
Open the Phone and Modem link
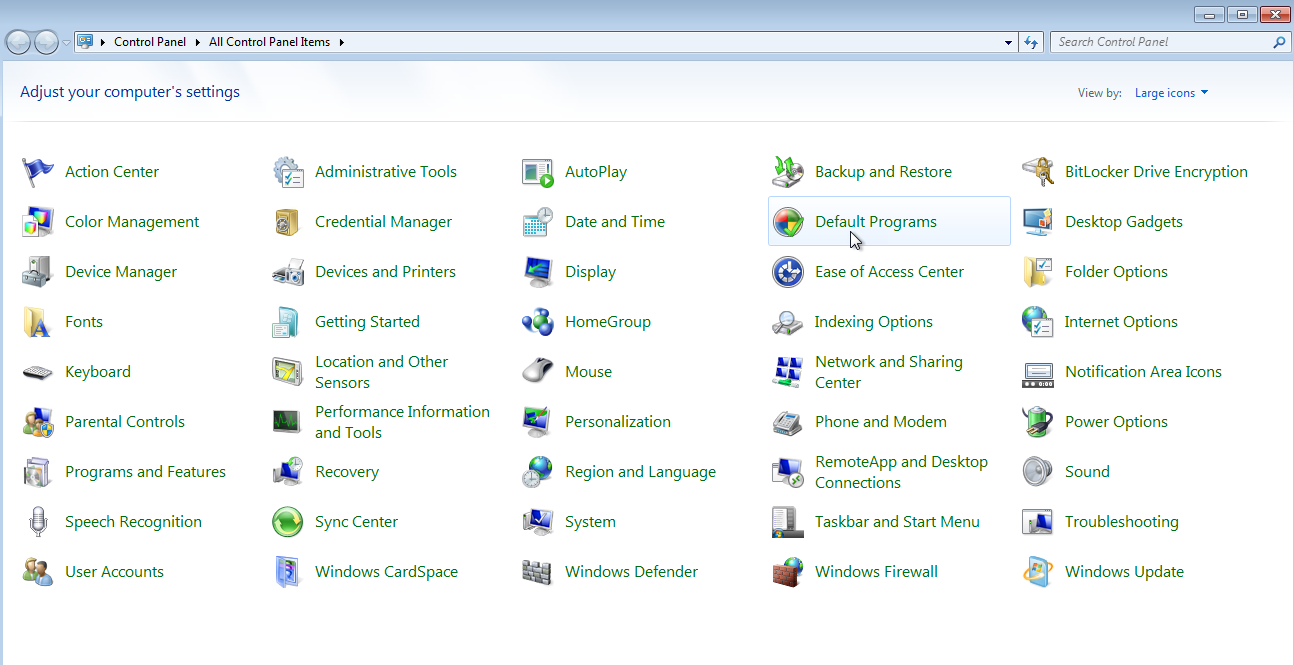pyautogui.click(x=881, y=422)
